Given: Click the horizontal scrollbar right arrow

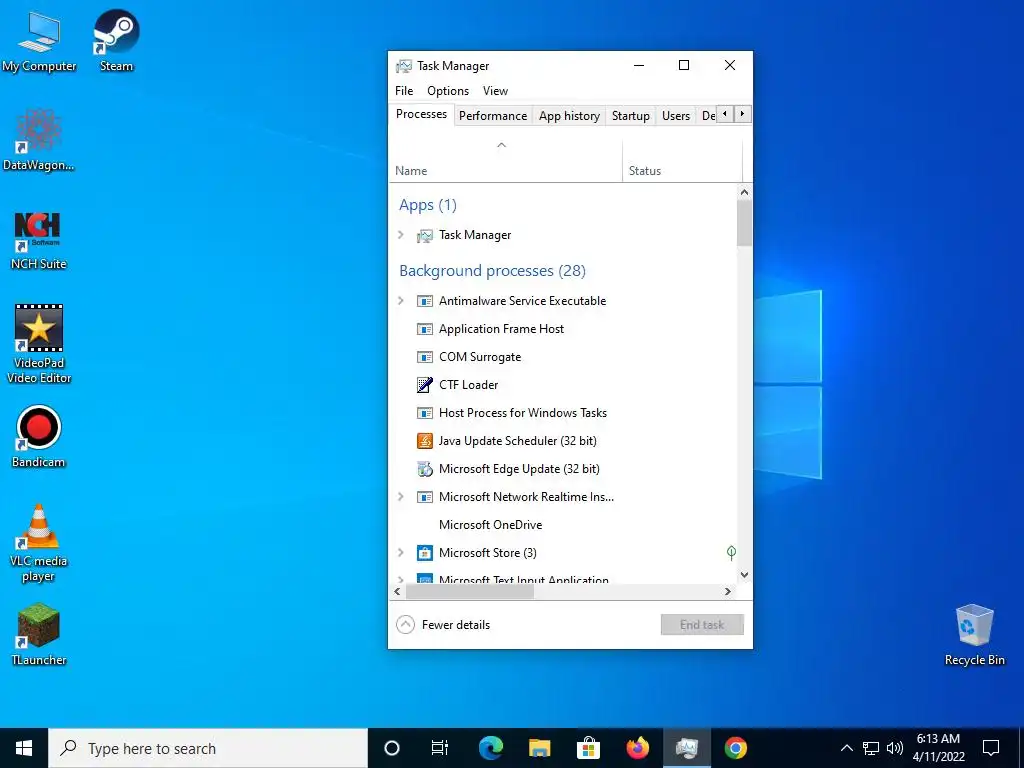Looking at the screenshot, I should (x=728, y=592).
